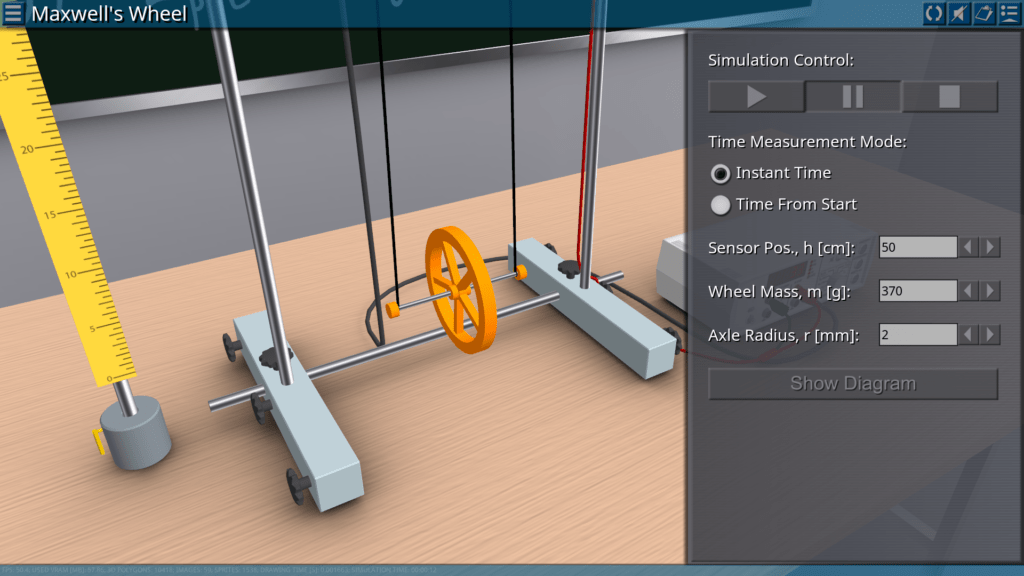This screenshot has width=1024, height=576.
Task: Click the reset/refresh arrows icon
Action: (934, 14)
